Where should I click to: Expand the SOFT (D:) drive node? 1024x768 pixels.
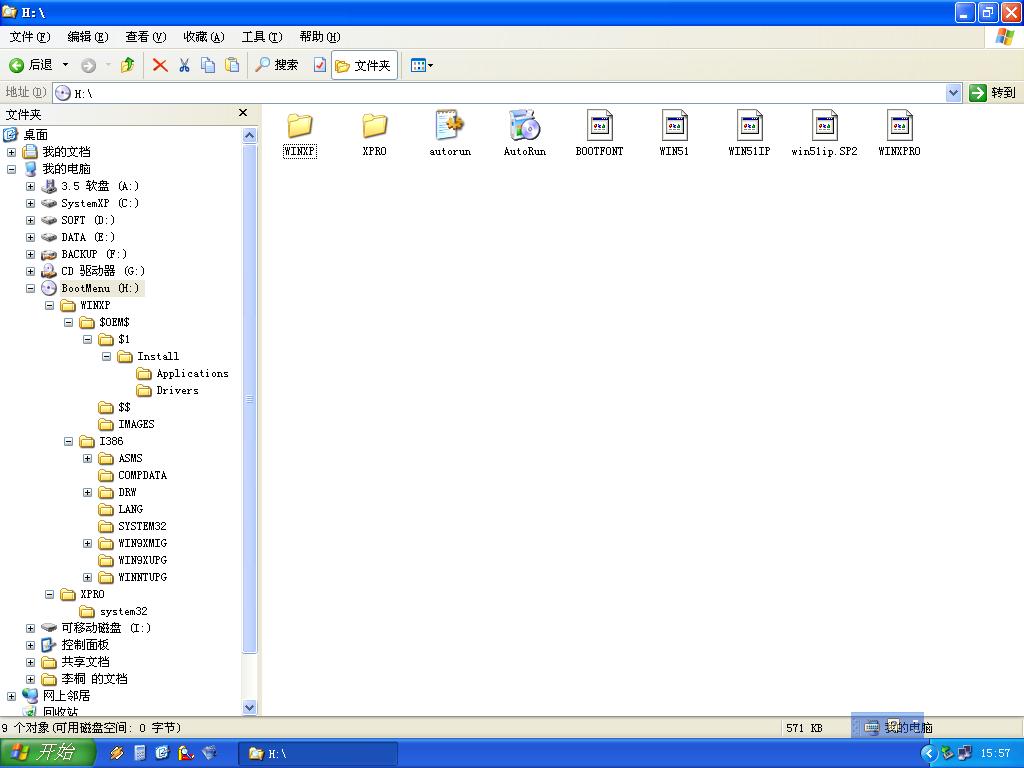click(x=30, y=220)
